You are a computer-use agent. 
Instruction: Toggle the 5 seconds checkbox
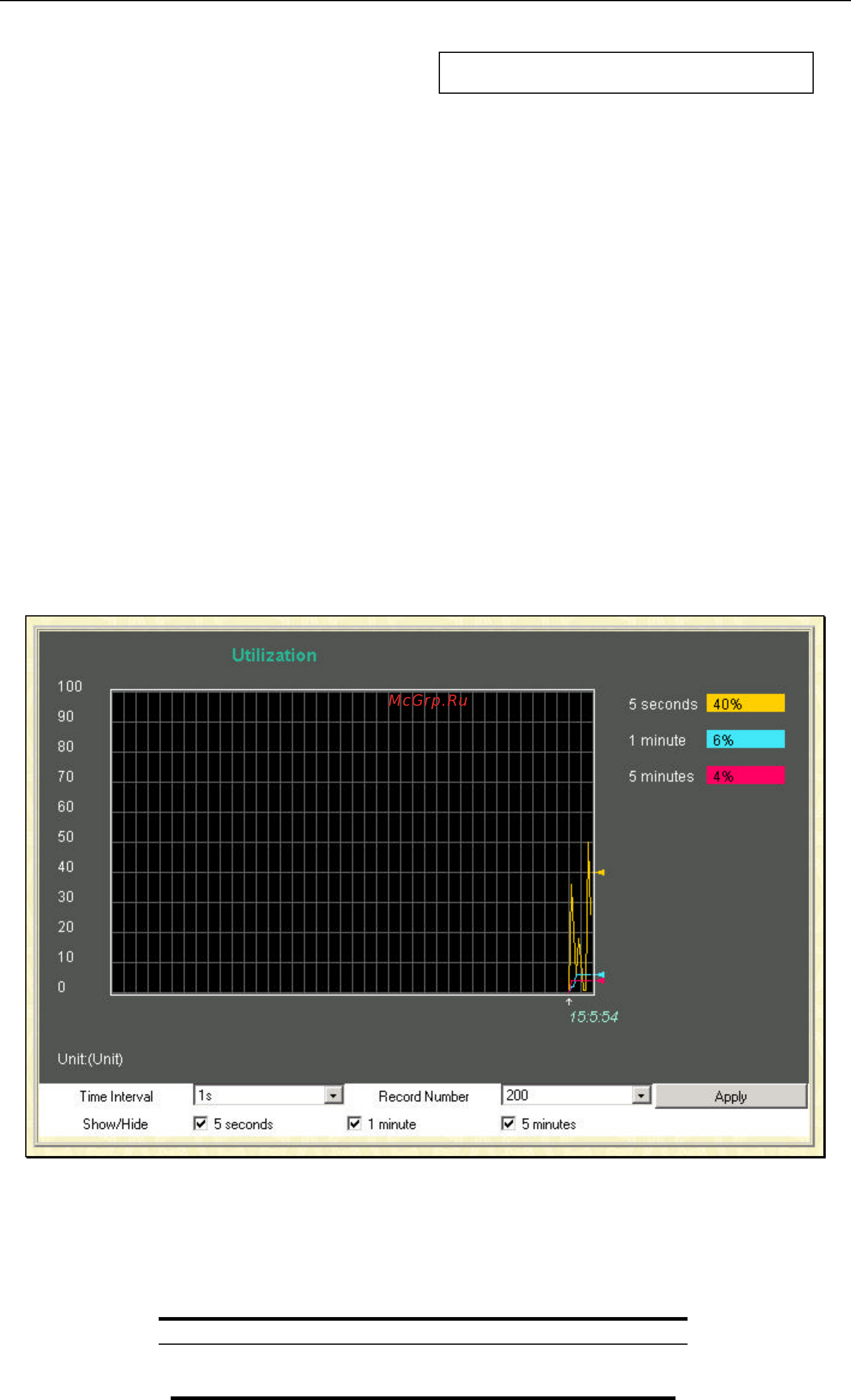[x=200, y=1123]
